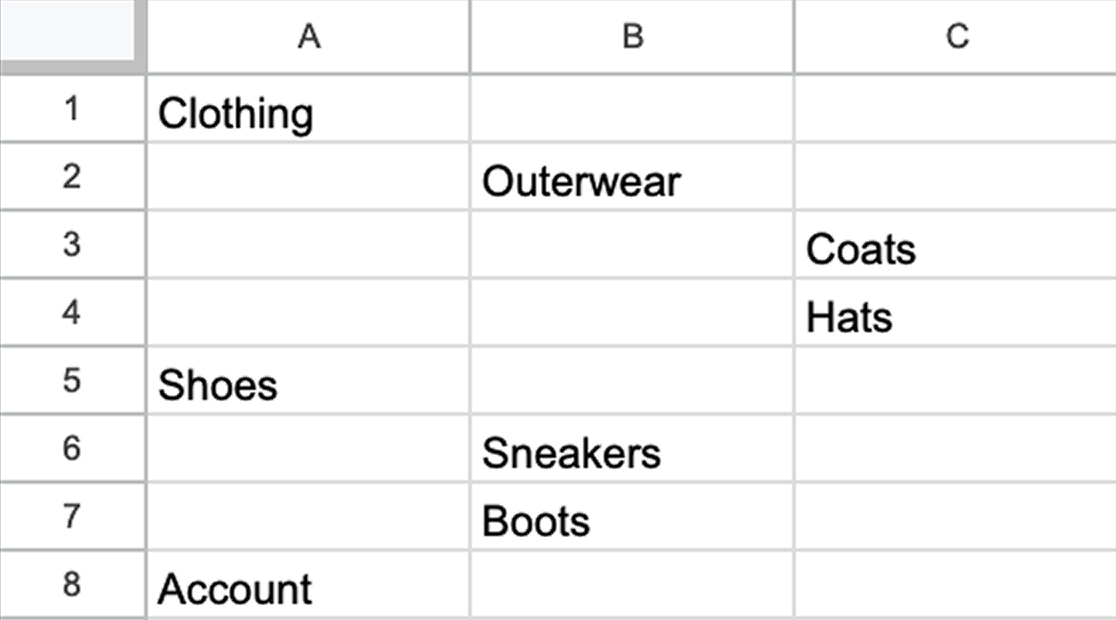1116x620 pixels.
Task: Click column C header
Action: tap(954, 37)
